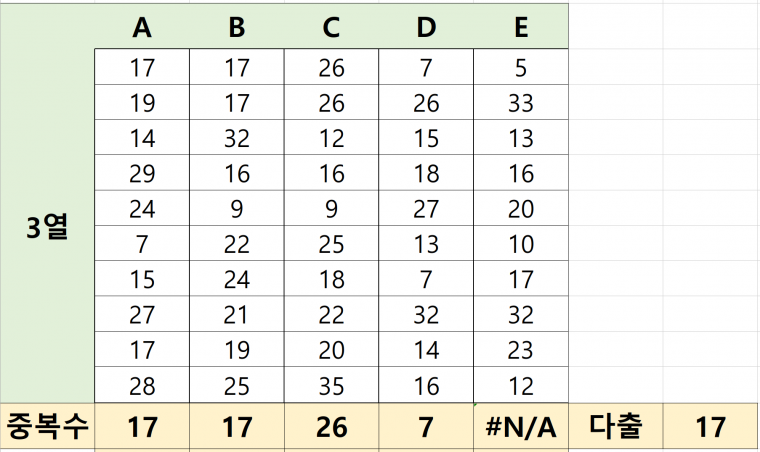Select the cell containing 33

point(521,102)
